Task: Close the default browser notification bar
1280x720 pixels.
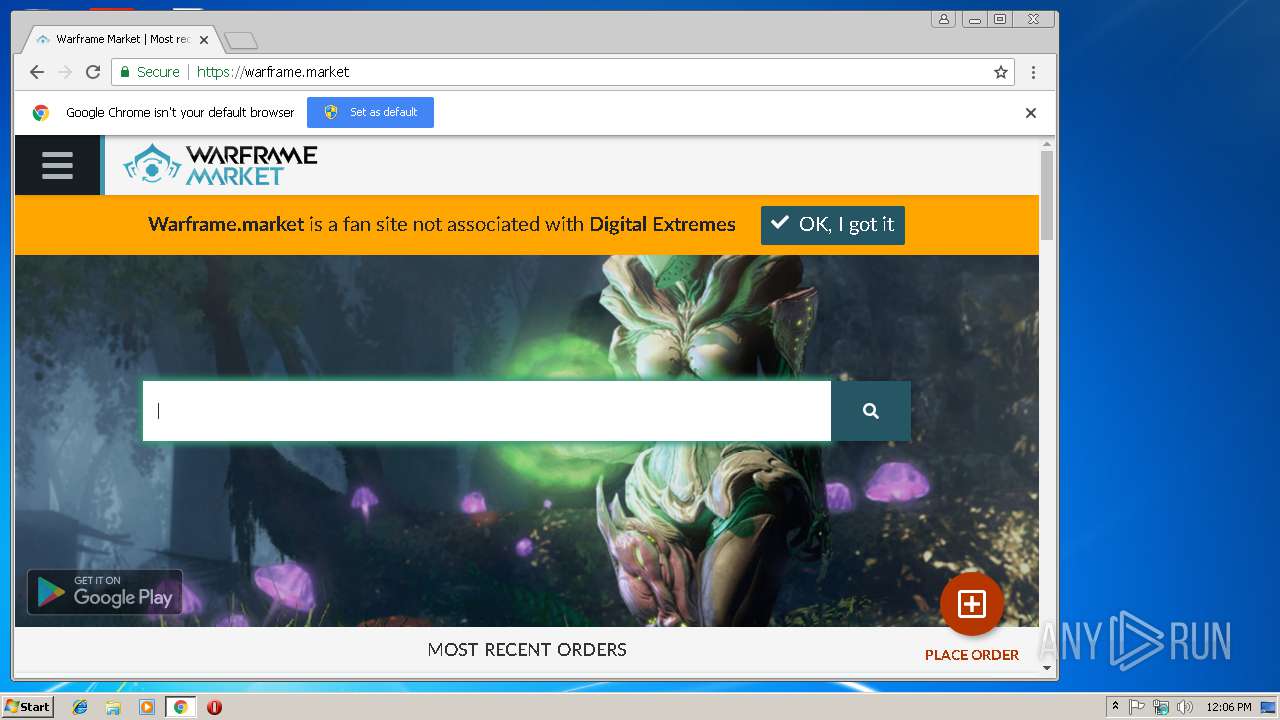Action: (x=1031, y=113)
